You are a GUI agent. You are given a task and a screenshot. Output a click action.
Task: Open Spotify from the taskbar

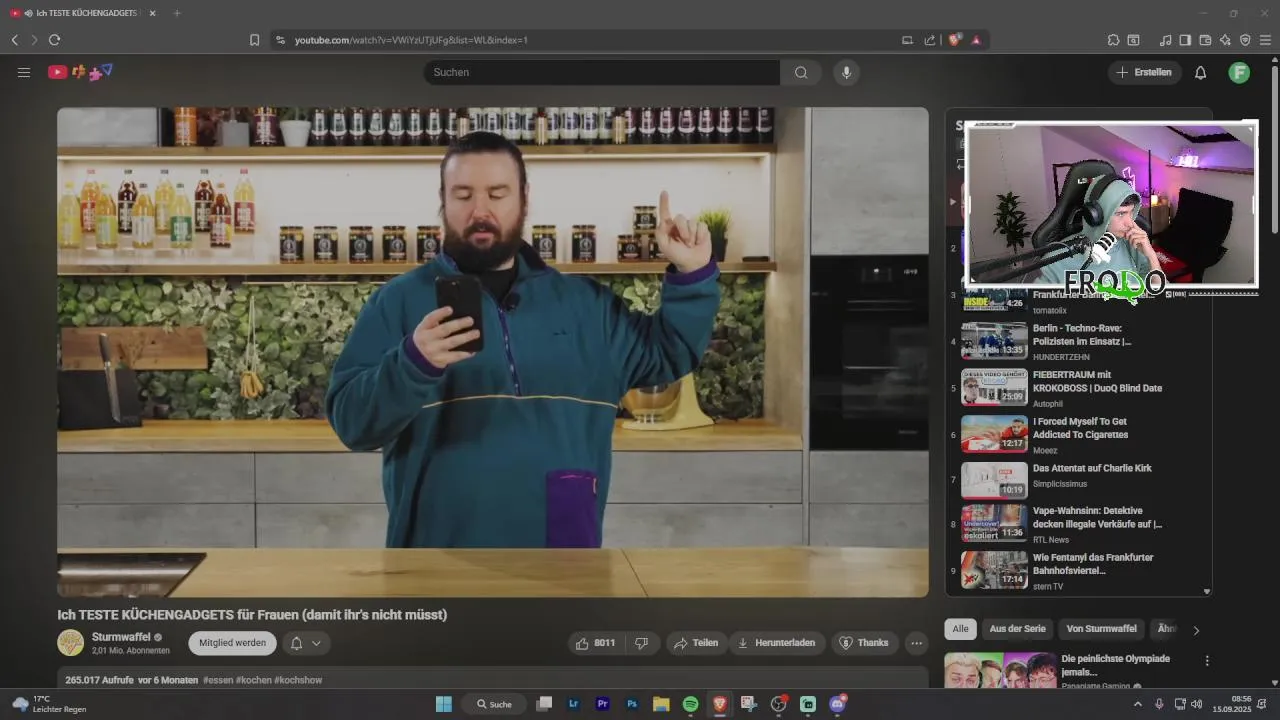(x=690, y=704)
